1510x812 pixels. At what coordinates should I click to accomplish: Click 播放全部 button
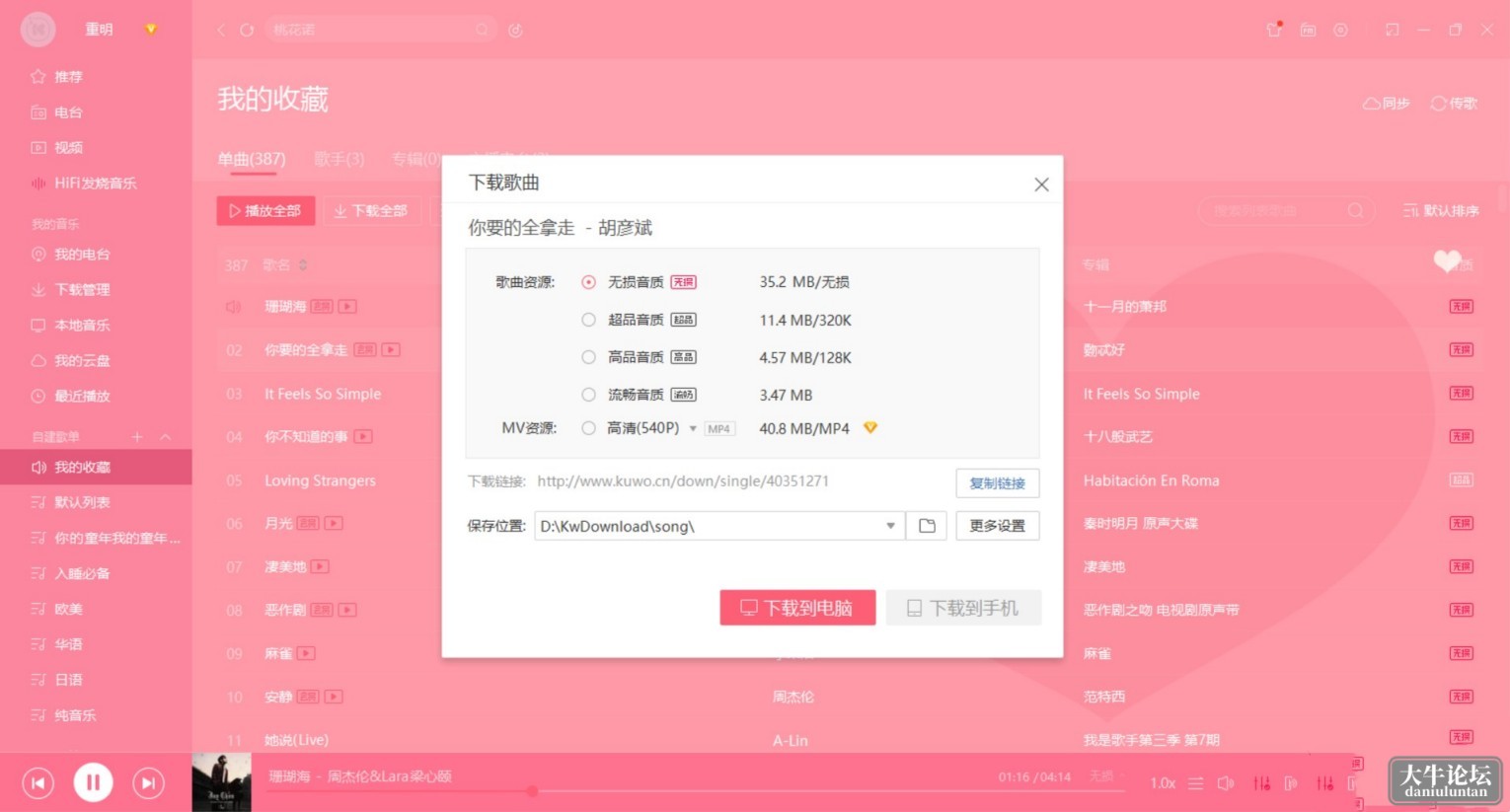point(265,210)
